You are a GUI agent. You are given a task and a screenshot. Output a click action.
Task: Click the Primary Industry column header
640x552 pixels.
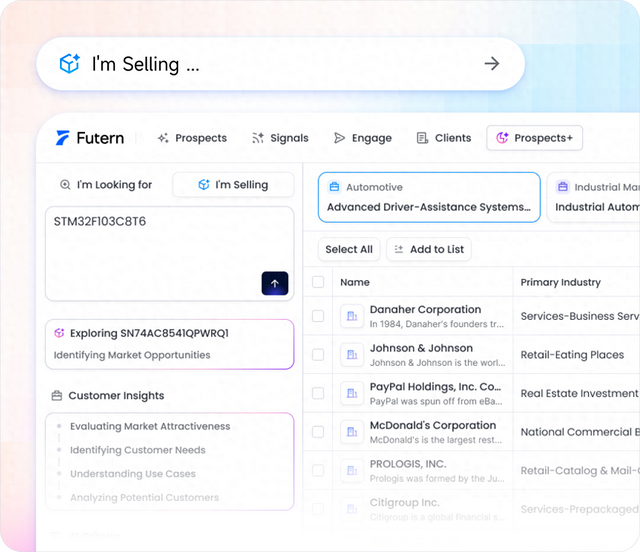coord(560,282)
